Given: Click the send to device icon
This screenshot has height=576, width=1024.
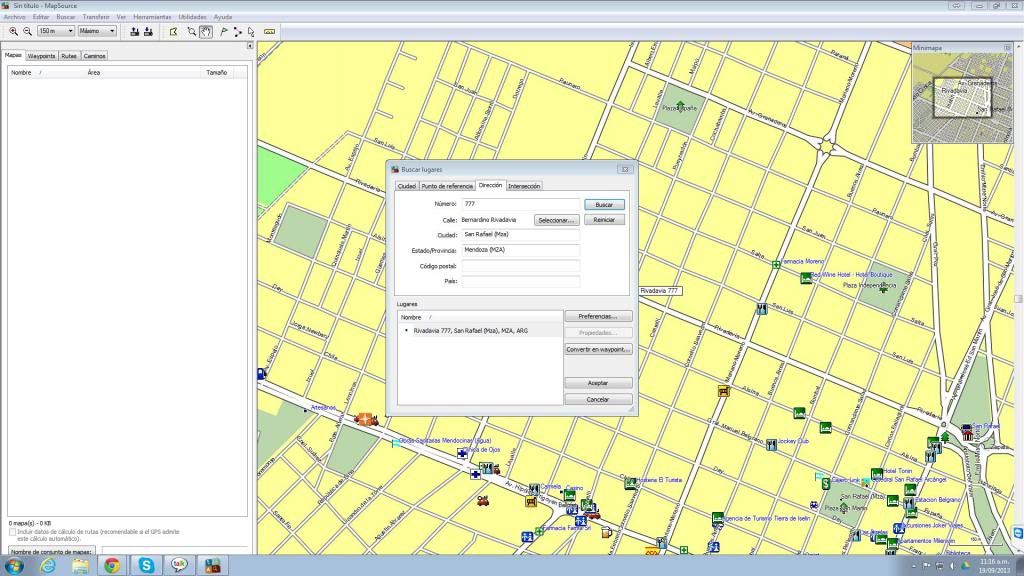Looking at the screenshot, I should click(135, 31).
